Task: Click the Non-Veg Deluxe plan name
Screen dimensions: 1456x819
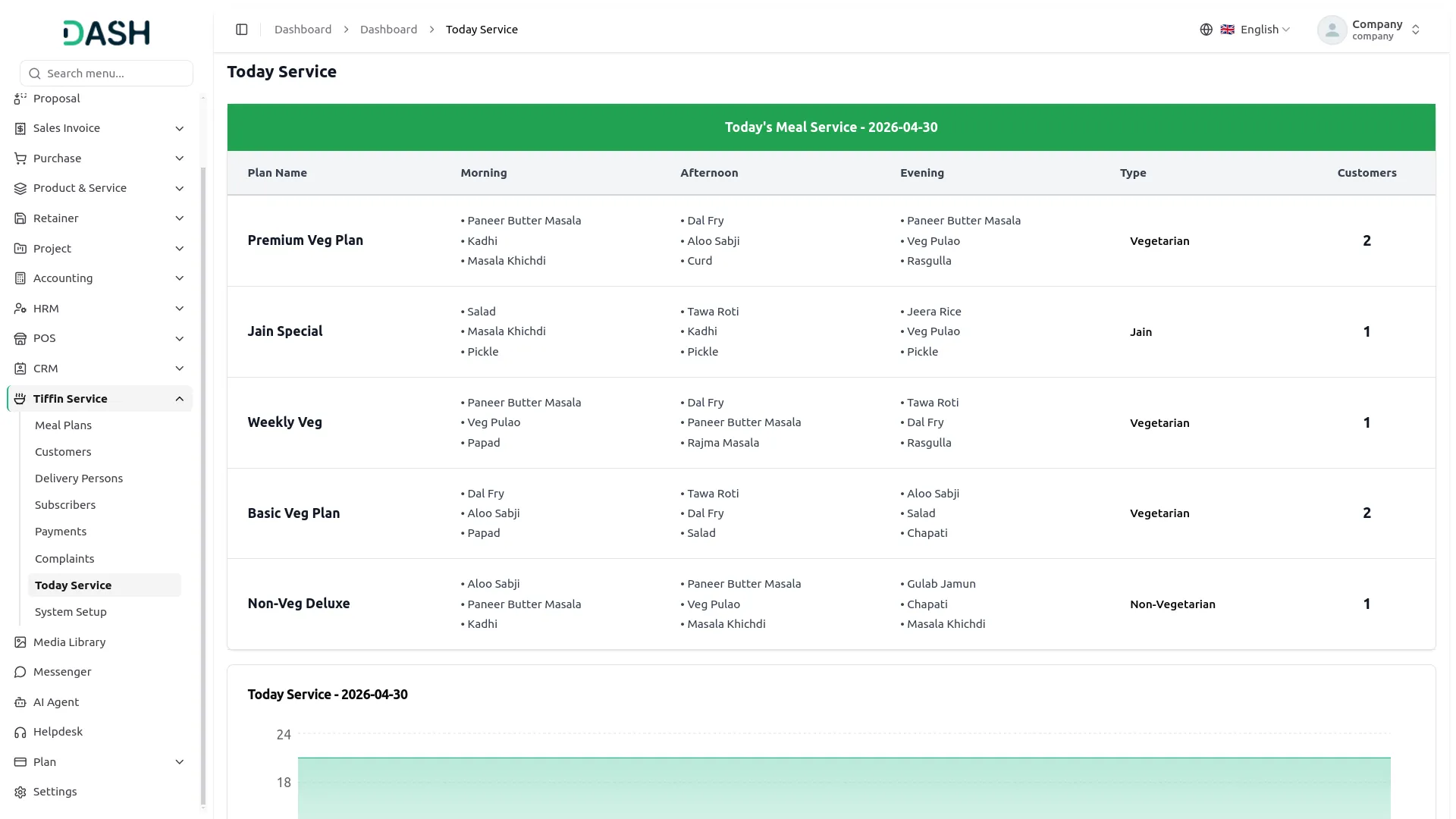Action: click(298, 604)
